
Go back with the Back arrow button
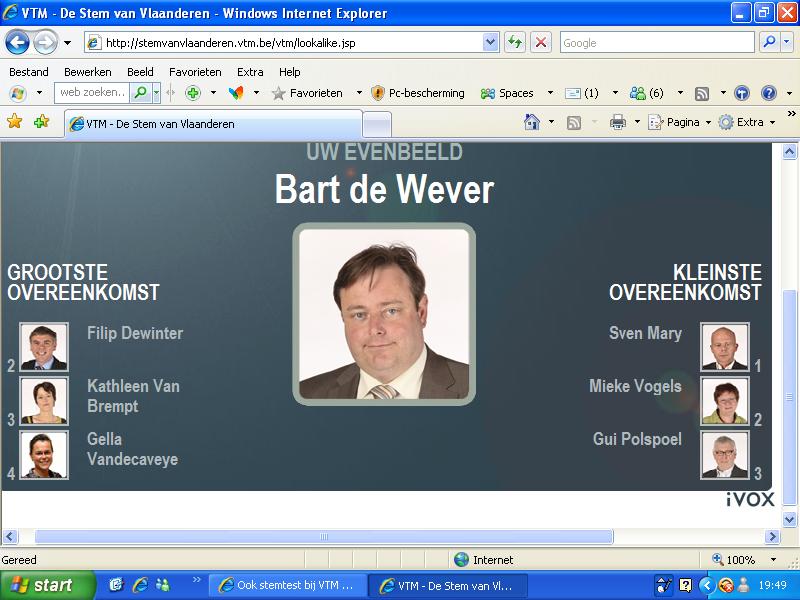[17, 43]
